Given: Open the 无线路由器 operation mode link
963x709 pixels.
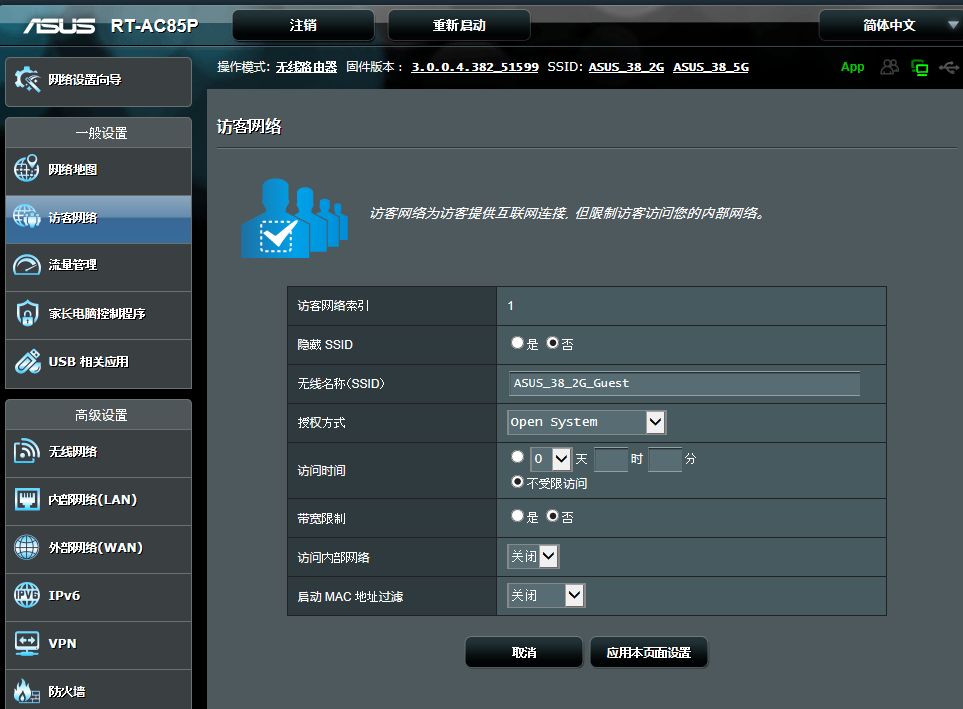Looking at the screenshot, I should click(306, 67).
